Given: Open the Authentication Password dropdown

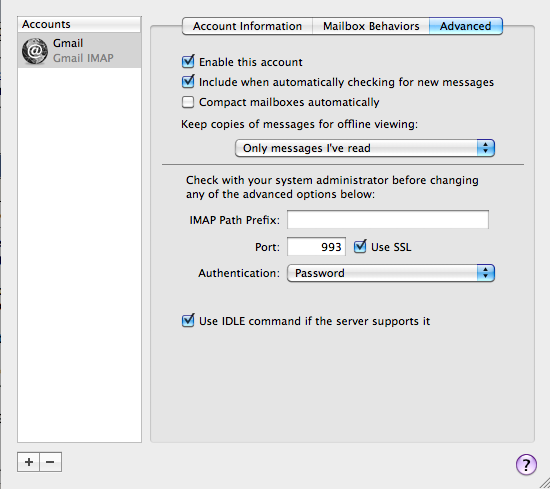Looking at the screenshot, I should click(x=391, y=273).
